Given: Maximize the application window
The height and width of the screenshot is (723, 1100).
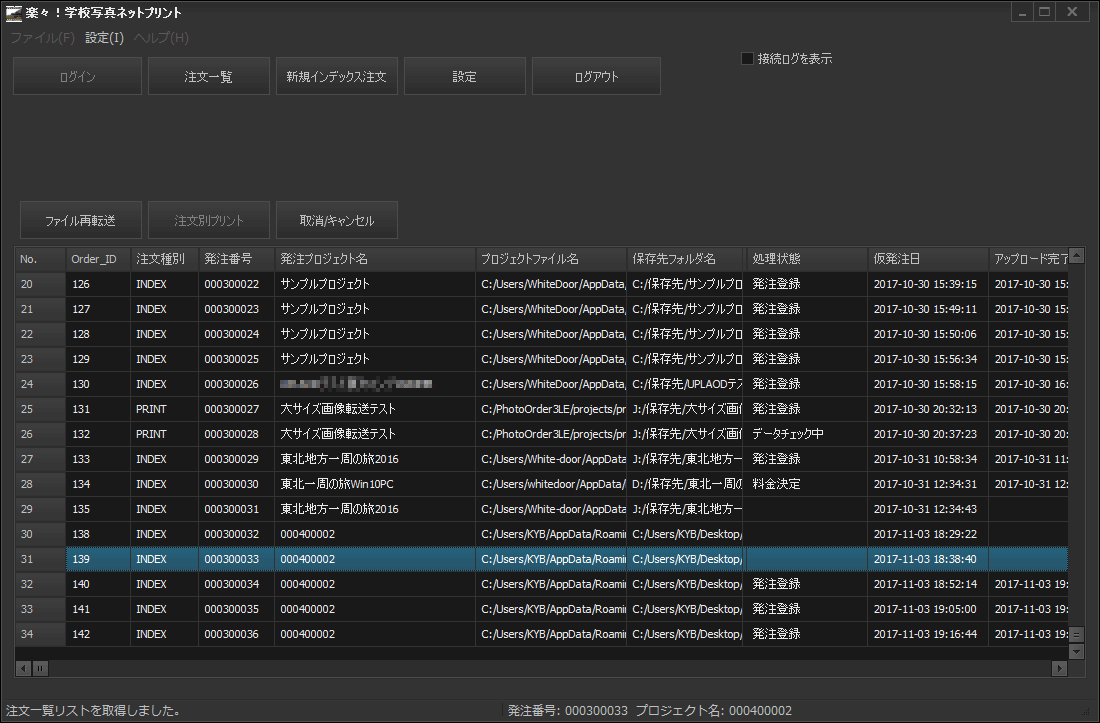Looking at the screenshot, I should point(1045,12).
